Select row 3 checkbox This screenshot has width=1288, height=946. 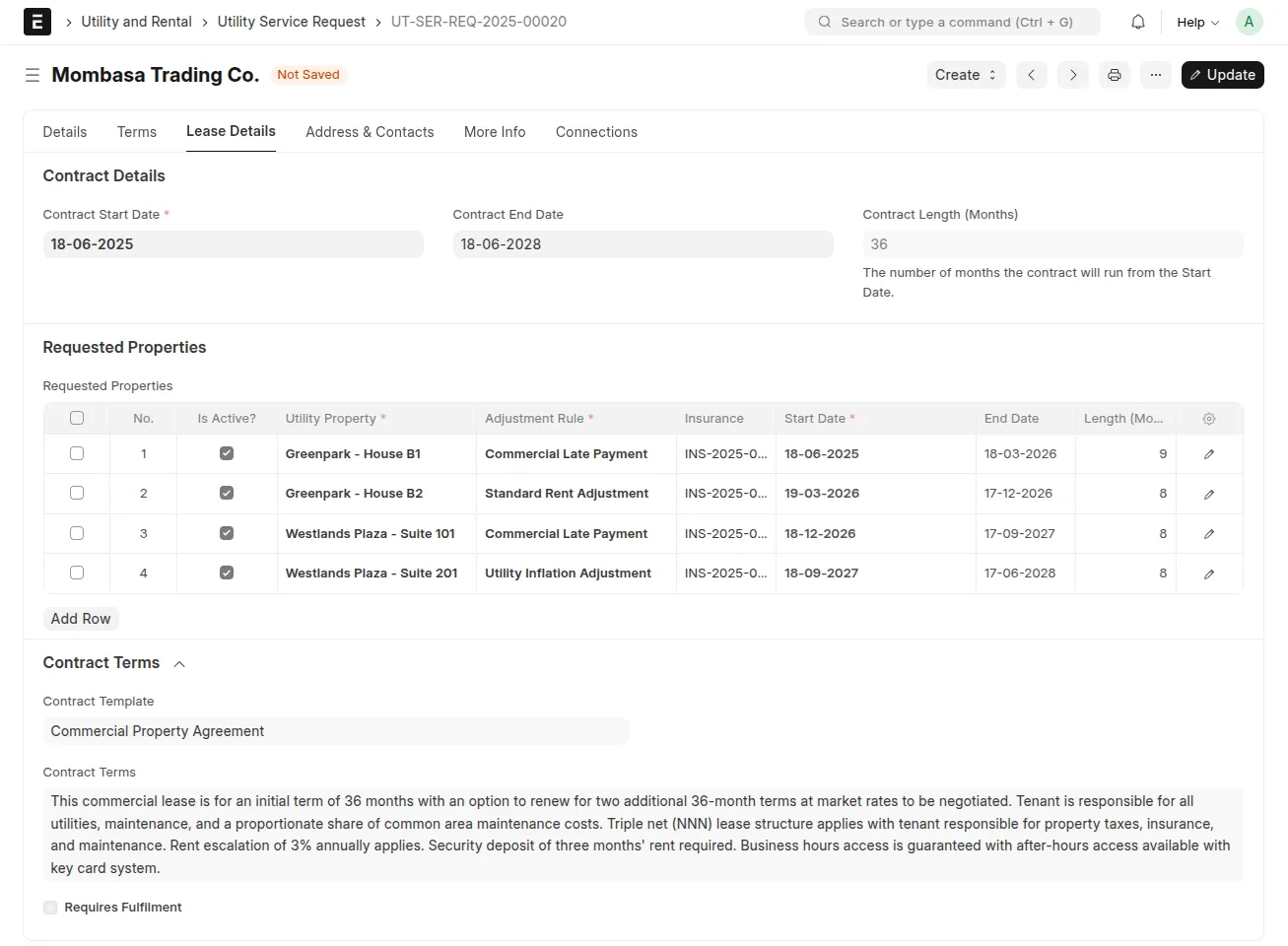[x=77, y=533]
